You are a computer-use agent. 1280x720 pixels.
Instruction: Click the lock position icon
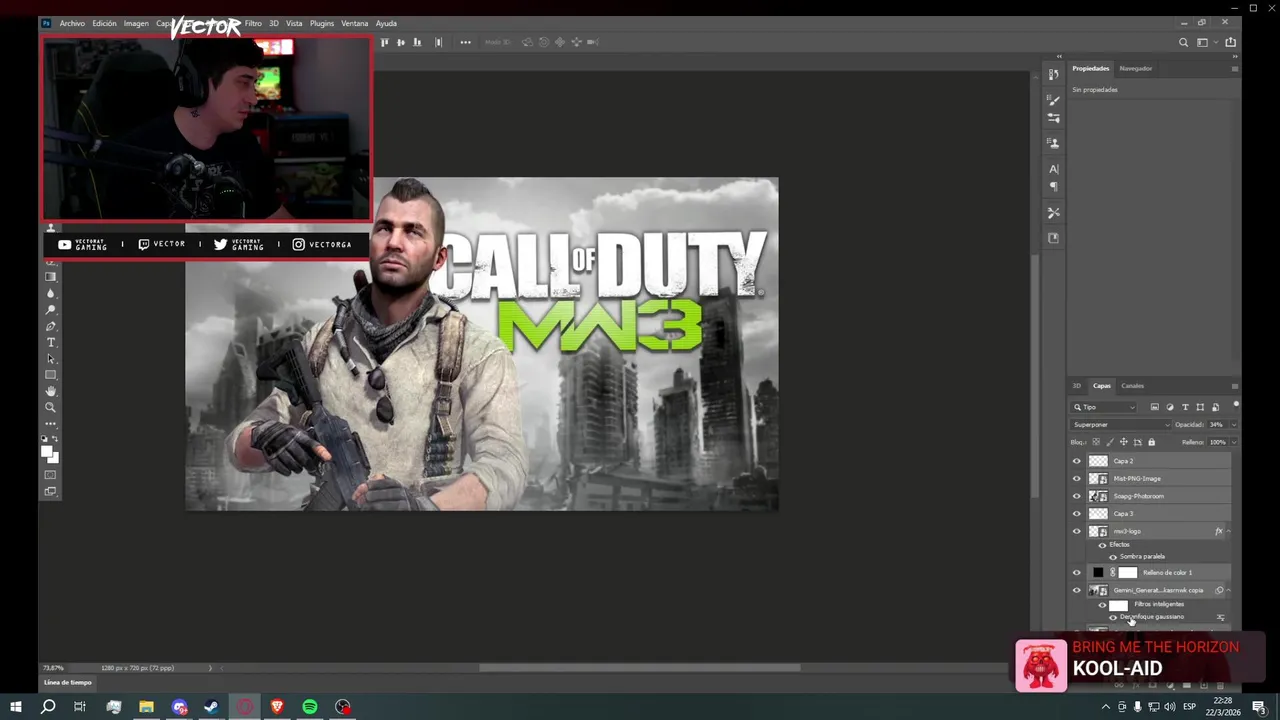(x=1123, y=442)
